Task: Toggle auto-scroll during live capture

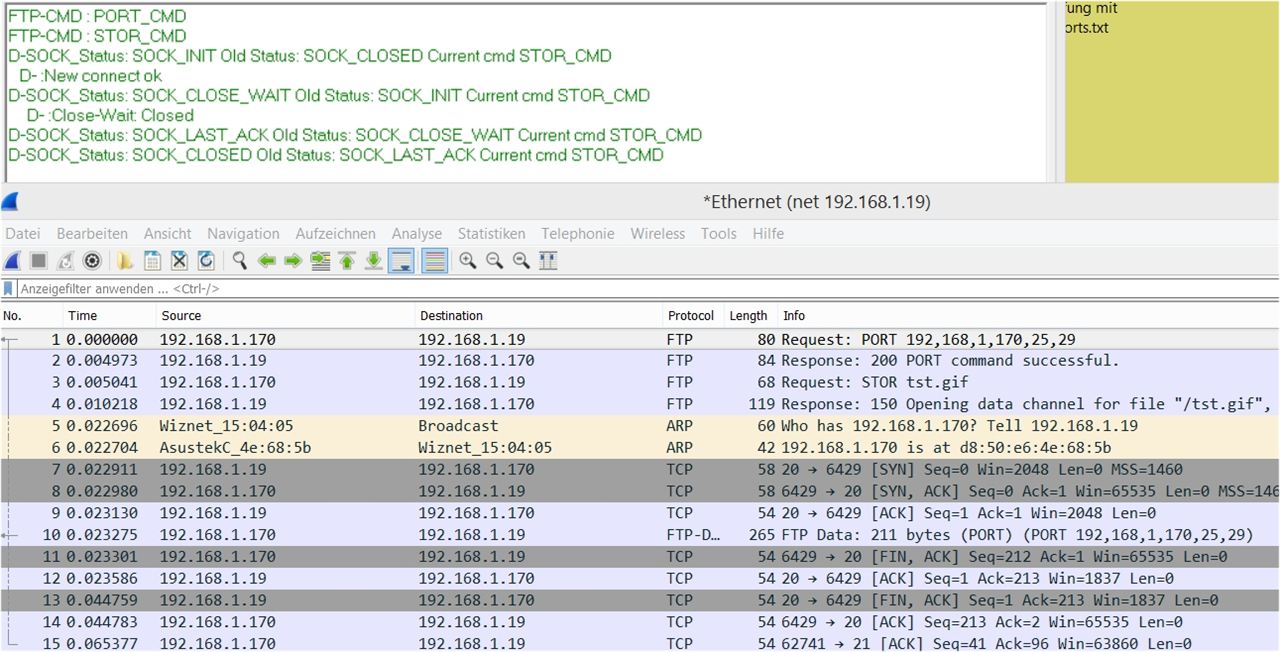Action: click(x=401, y=261)
